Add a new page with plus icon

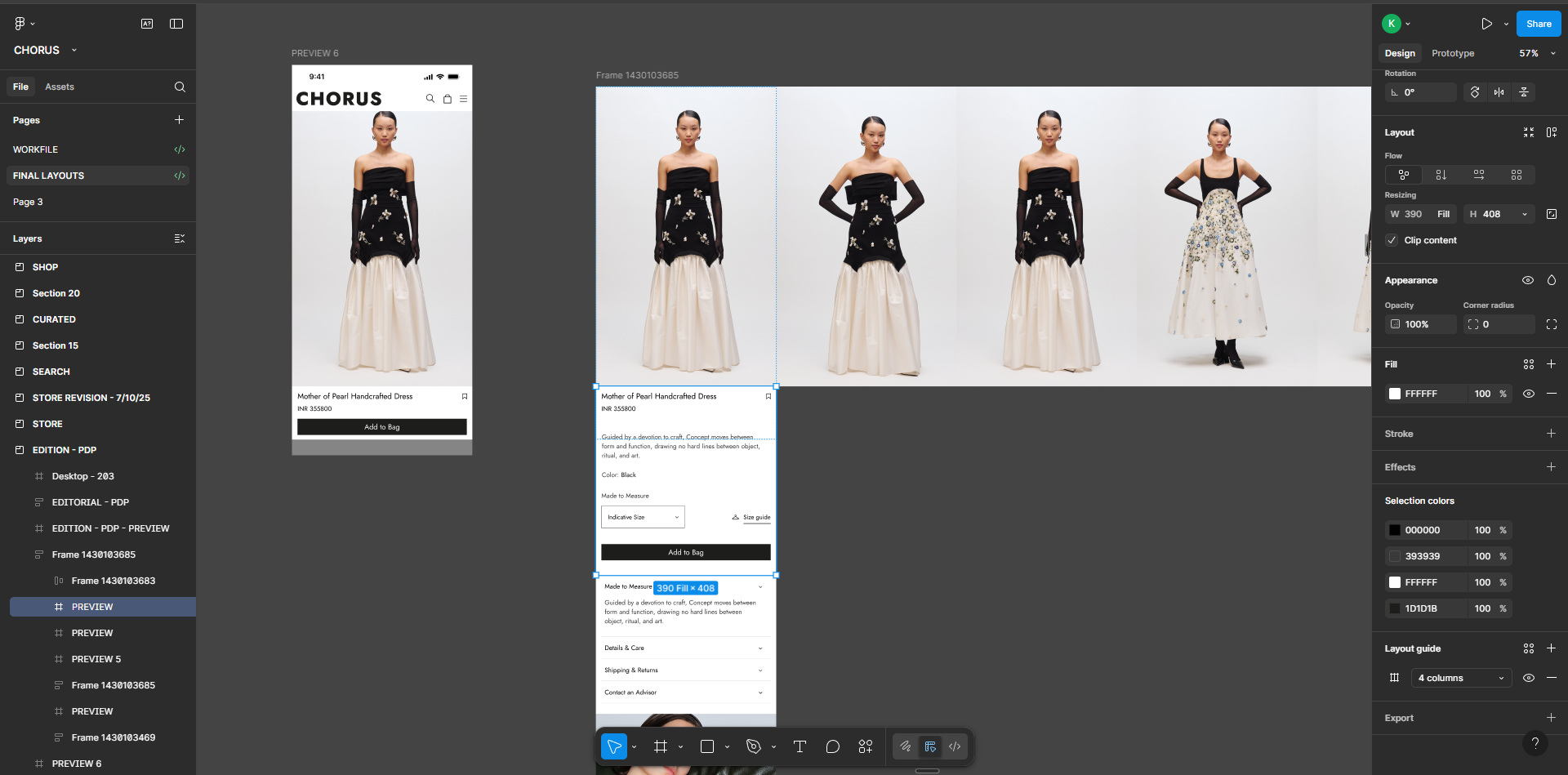(x=179, y=120)
